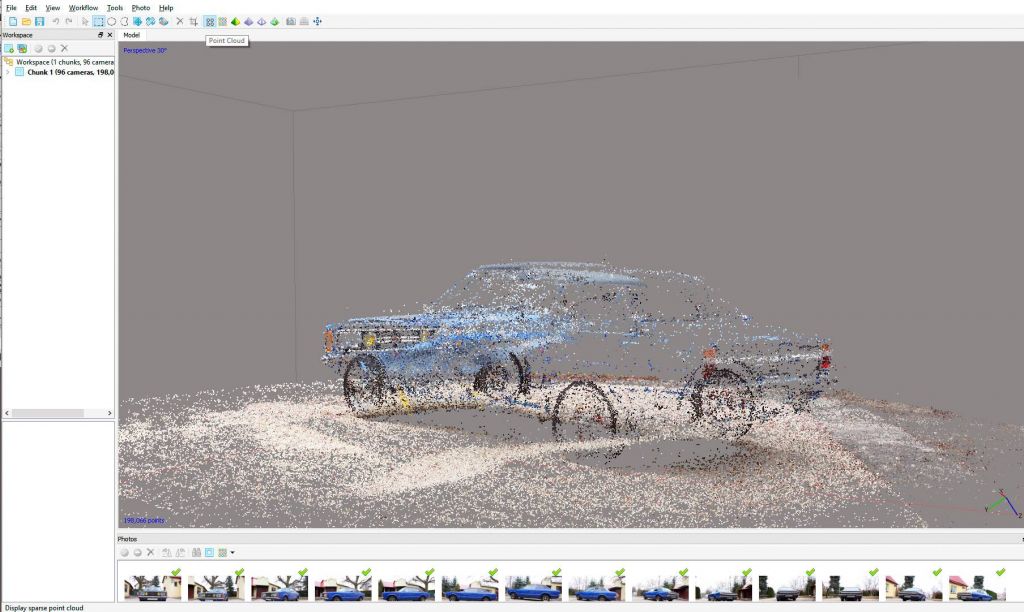The image size is (1024, 612).
Task: Click the Add Photos icon in Workspace
Action: point(22,48)
